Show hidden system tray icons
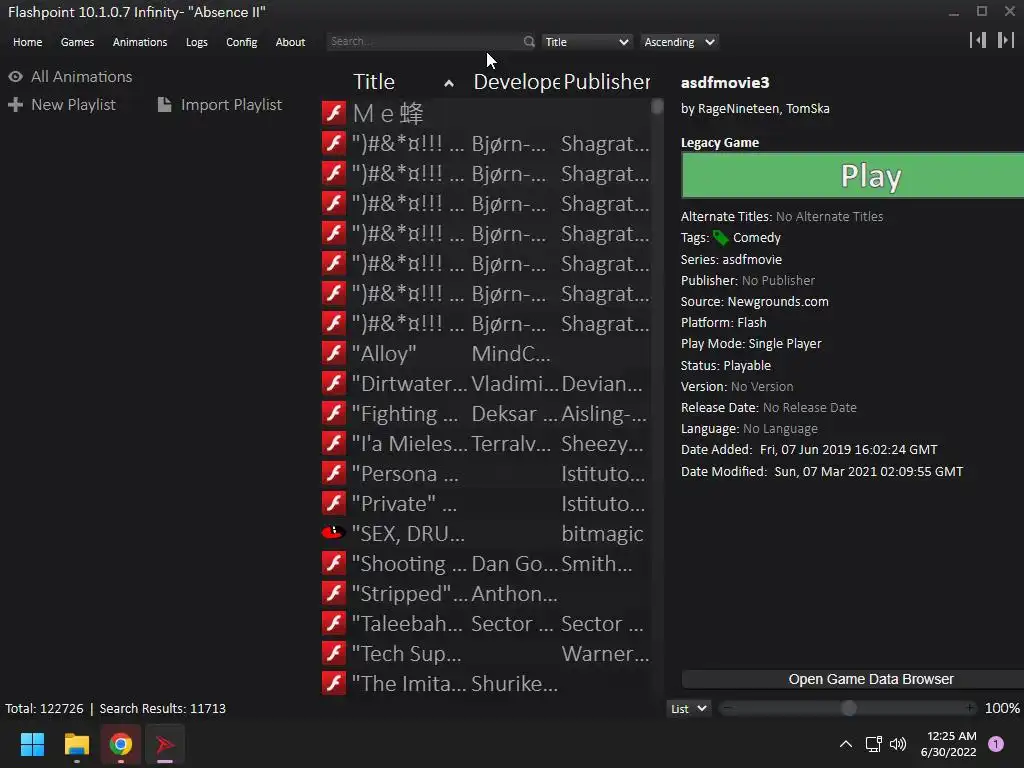 (x=846, y=744)
